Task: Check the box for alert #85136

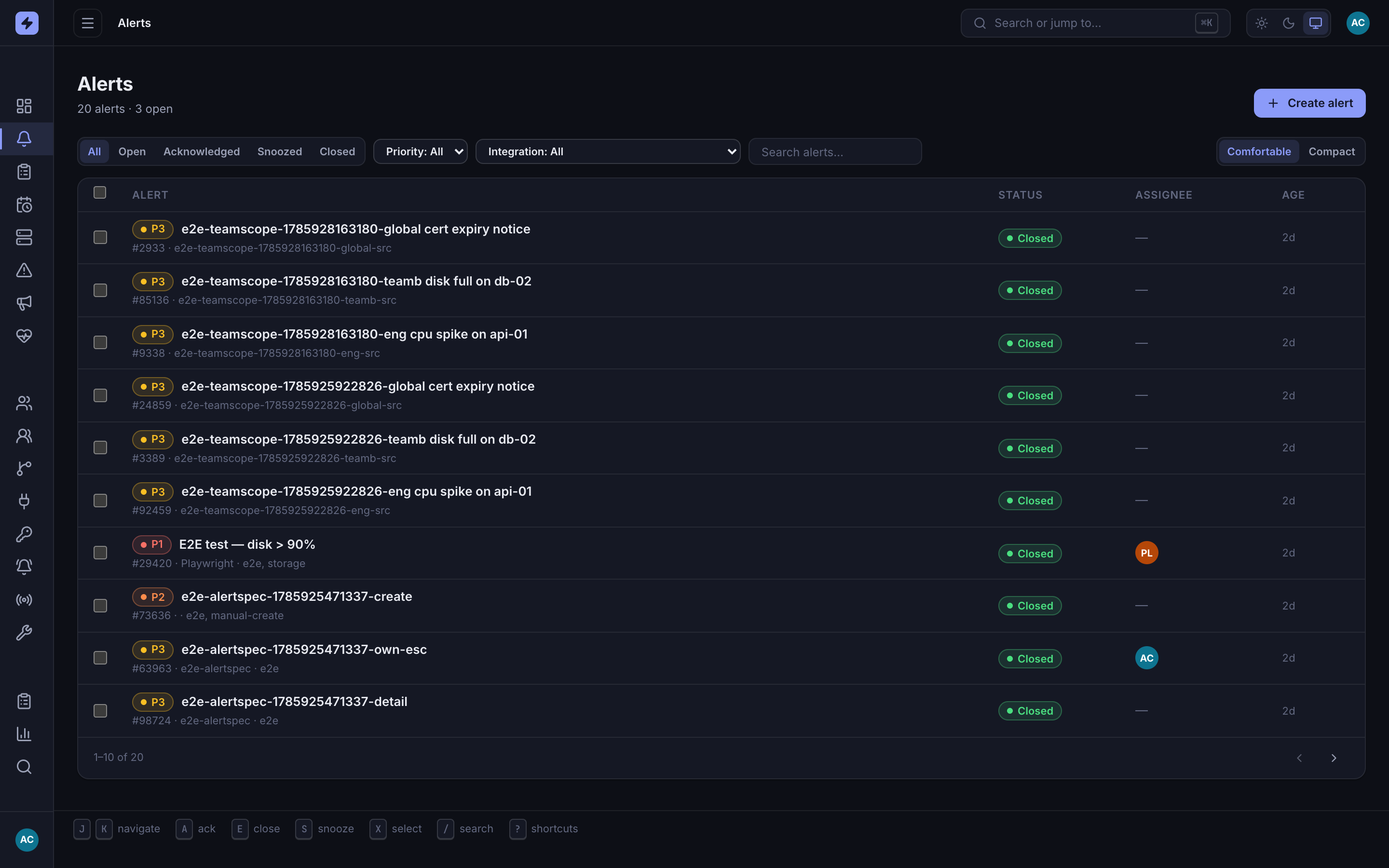Action: tap(100, 290)
